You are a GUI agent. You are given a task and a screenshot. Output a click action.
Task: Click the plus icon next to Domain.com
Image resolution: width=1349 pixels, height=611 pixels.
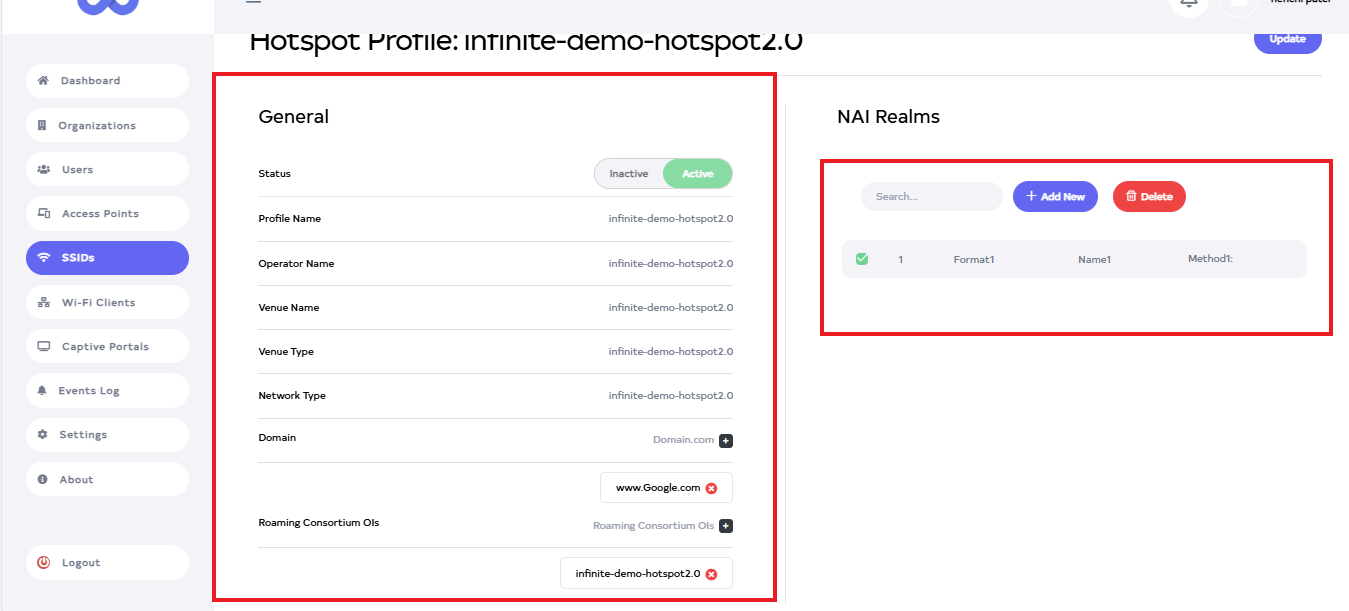point(726,440)
